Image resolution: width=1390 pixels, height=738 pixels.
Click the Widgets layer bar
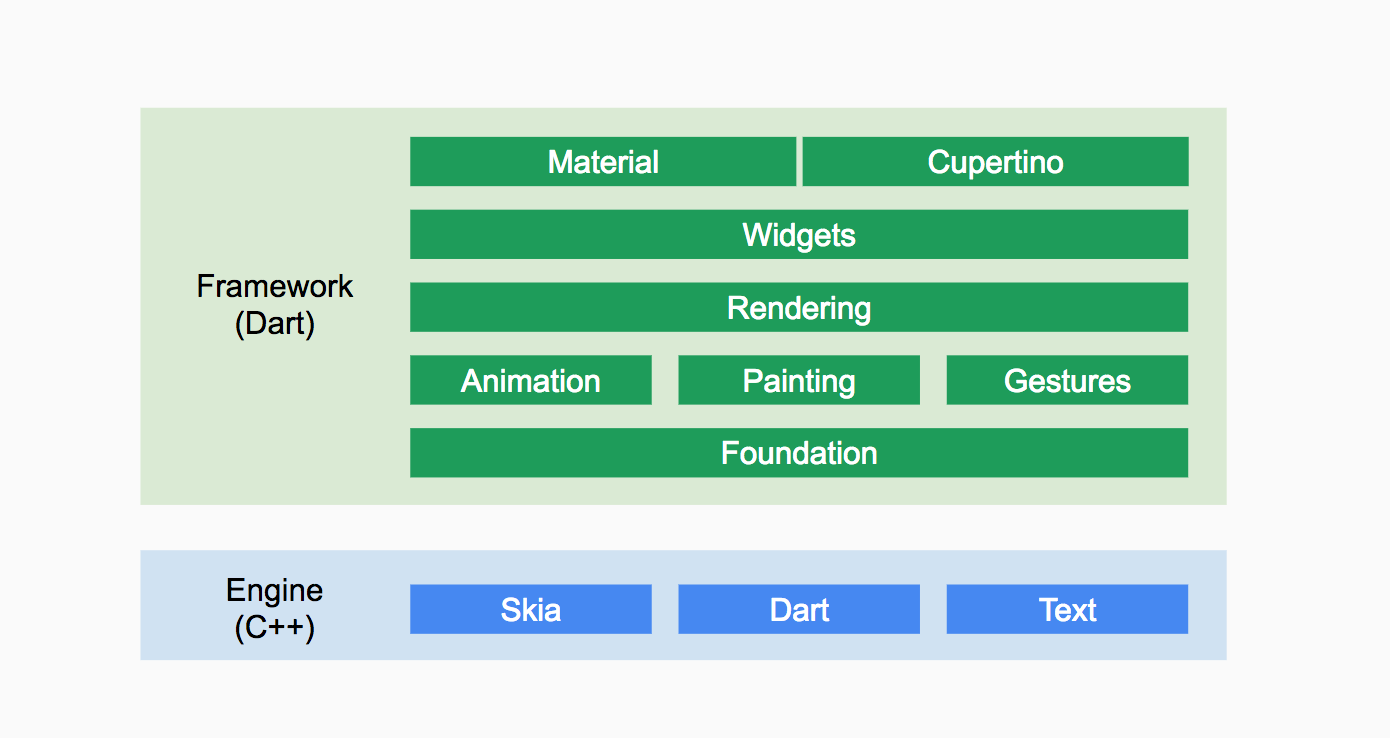[x=799, y=235]
